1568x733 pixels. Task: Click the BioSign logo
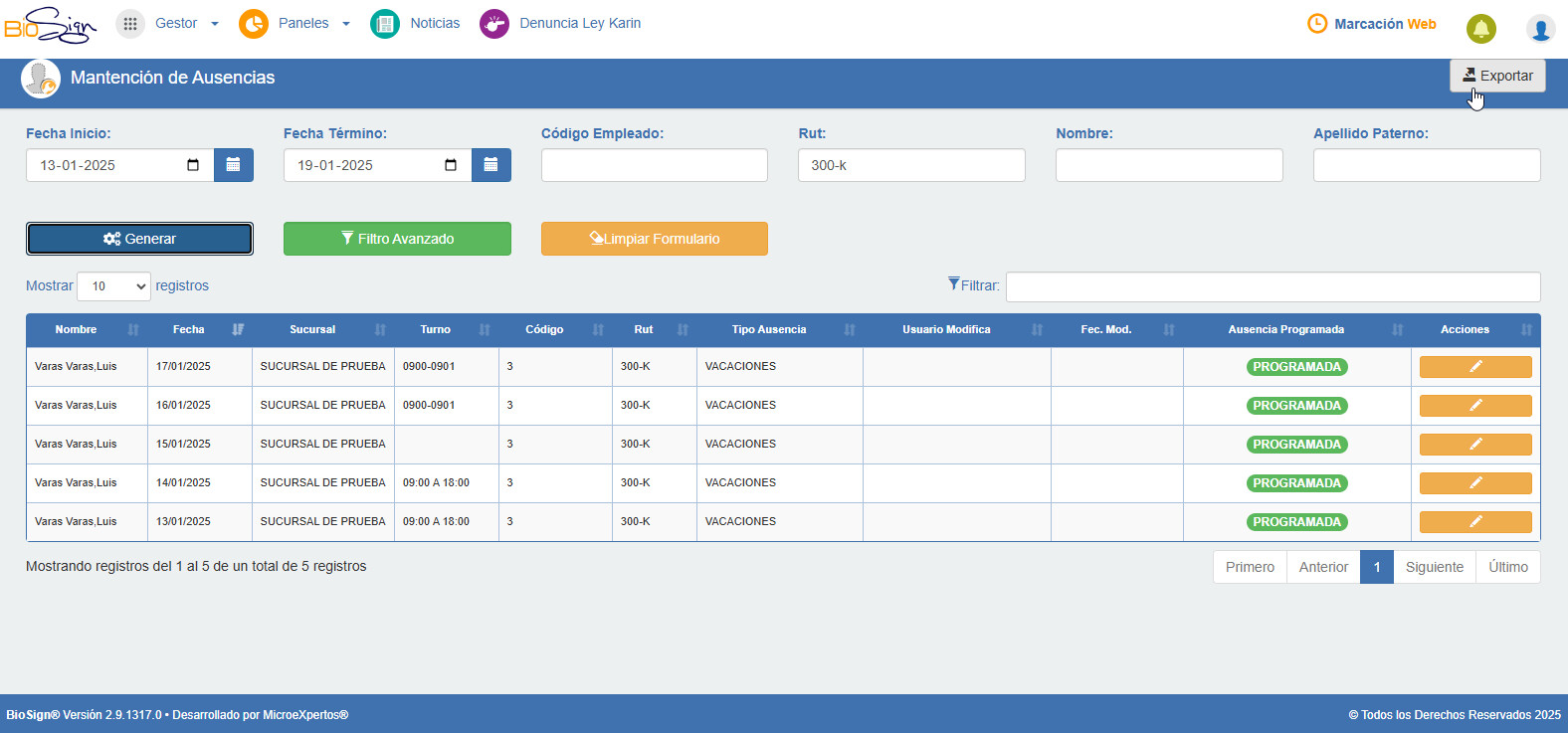pos(50,25)
